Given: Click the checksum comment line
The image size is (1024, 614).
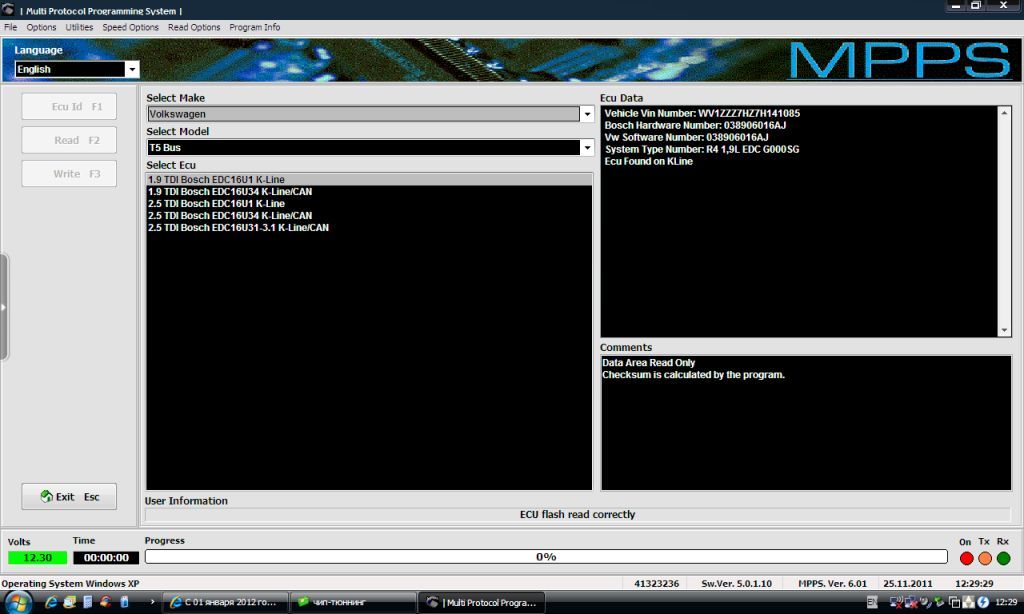Looking at the screenshot, I should coord(694,375).
